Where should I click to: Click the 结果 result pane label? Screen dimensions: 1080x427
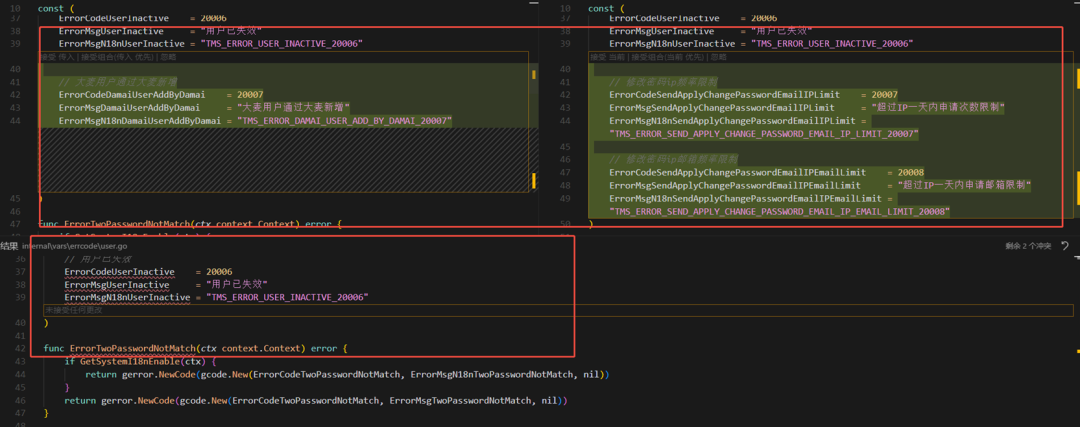(9, 245)
